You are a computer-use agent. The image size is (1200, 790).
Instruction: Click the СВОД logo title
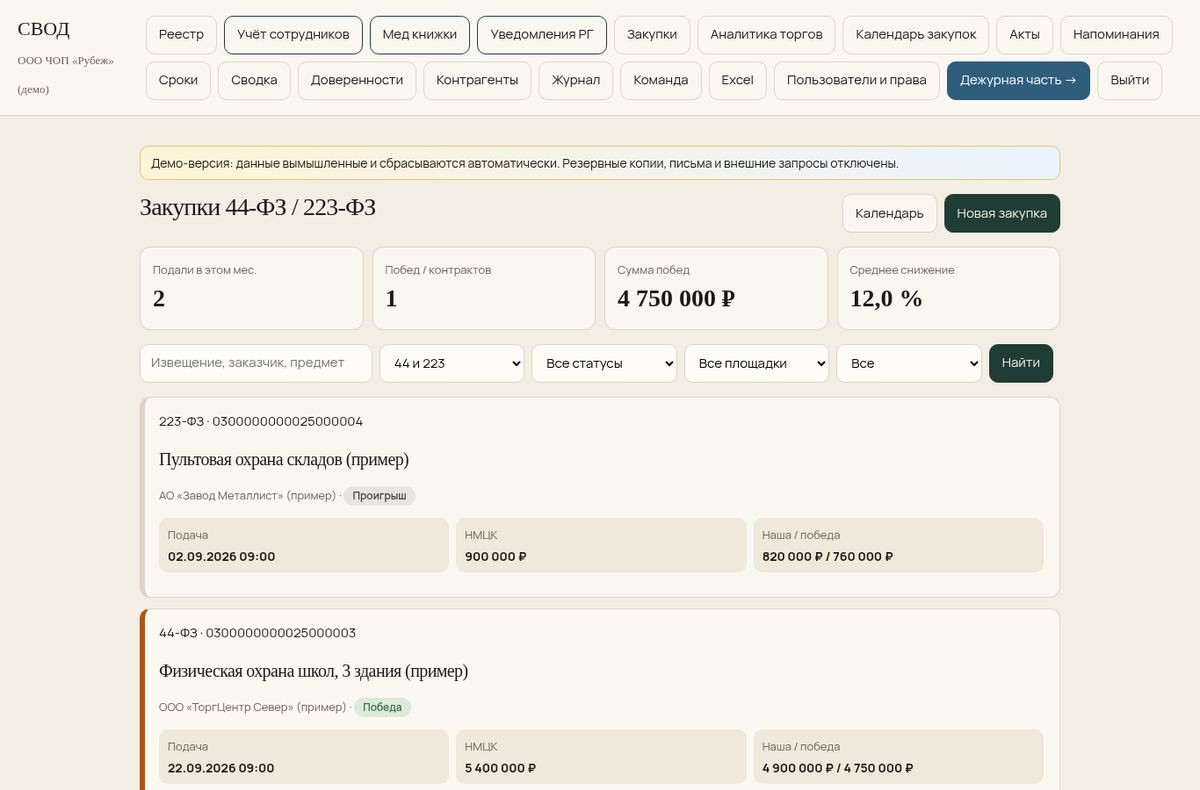44,29
